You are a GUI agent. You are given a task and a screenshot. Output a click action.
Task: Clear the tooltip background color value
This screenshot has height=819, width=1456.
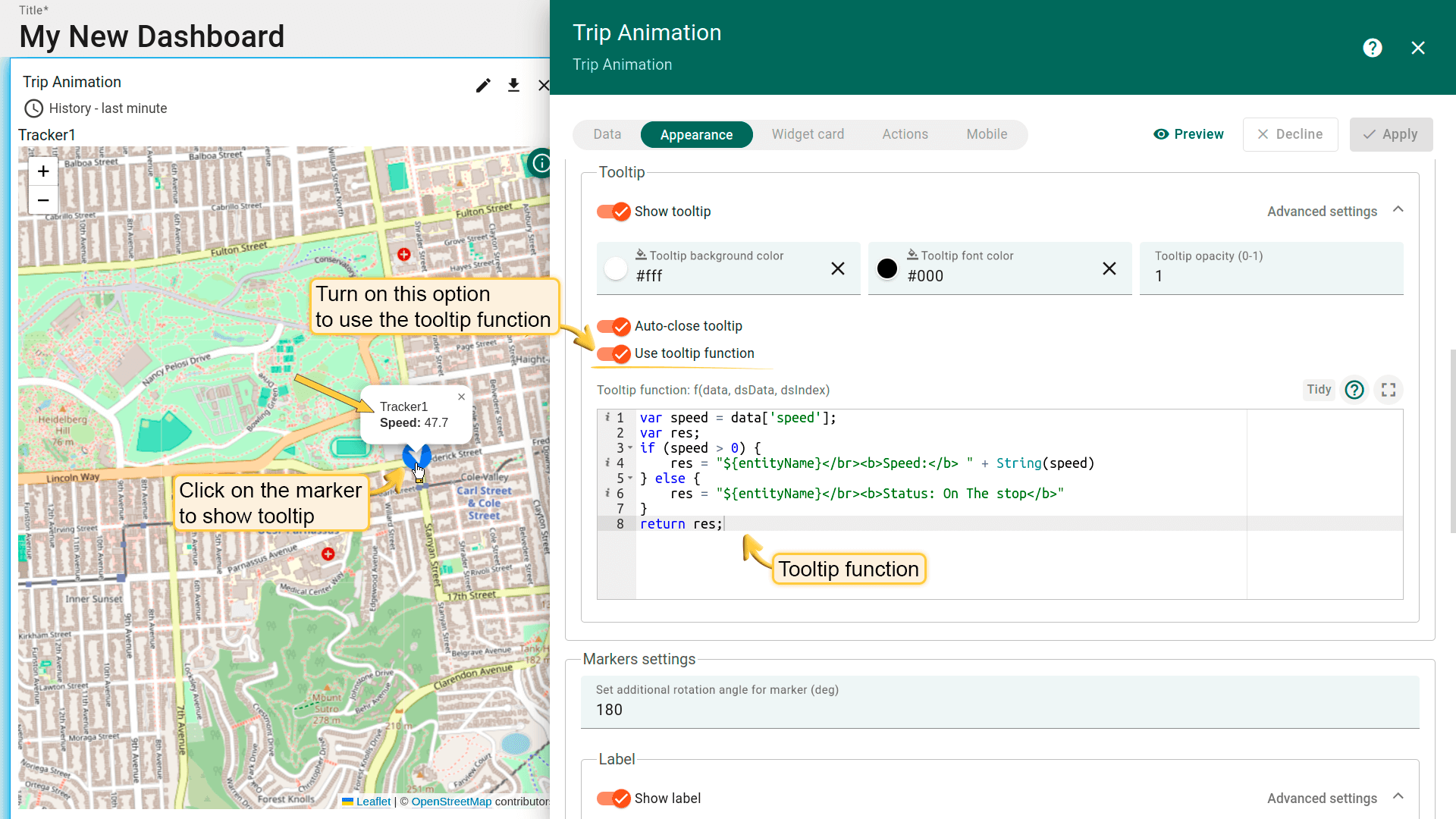click(x=837, y=268)
